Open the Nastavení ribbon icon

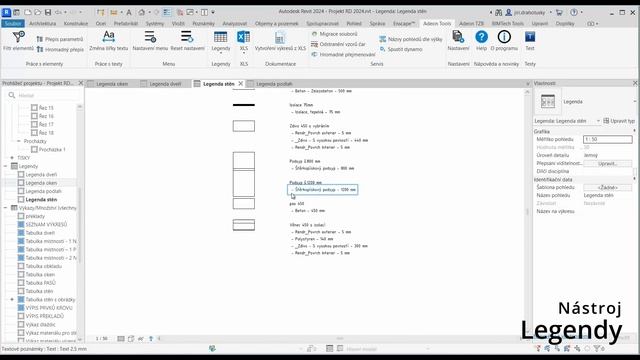tap(458, 37)
